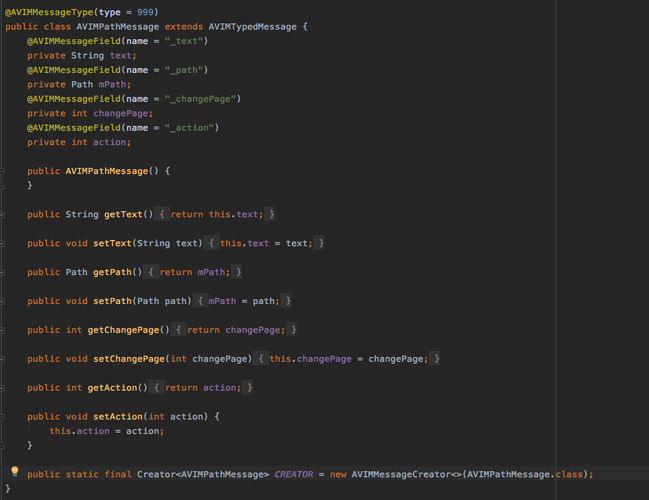This screenshot has width=649, height=500.
Task: Click the 'static' keyword
Action: (82, 474)
